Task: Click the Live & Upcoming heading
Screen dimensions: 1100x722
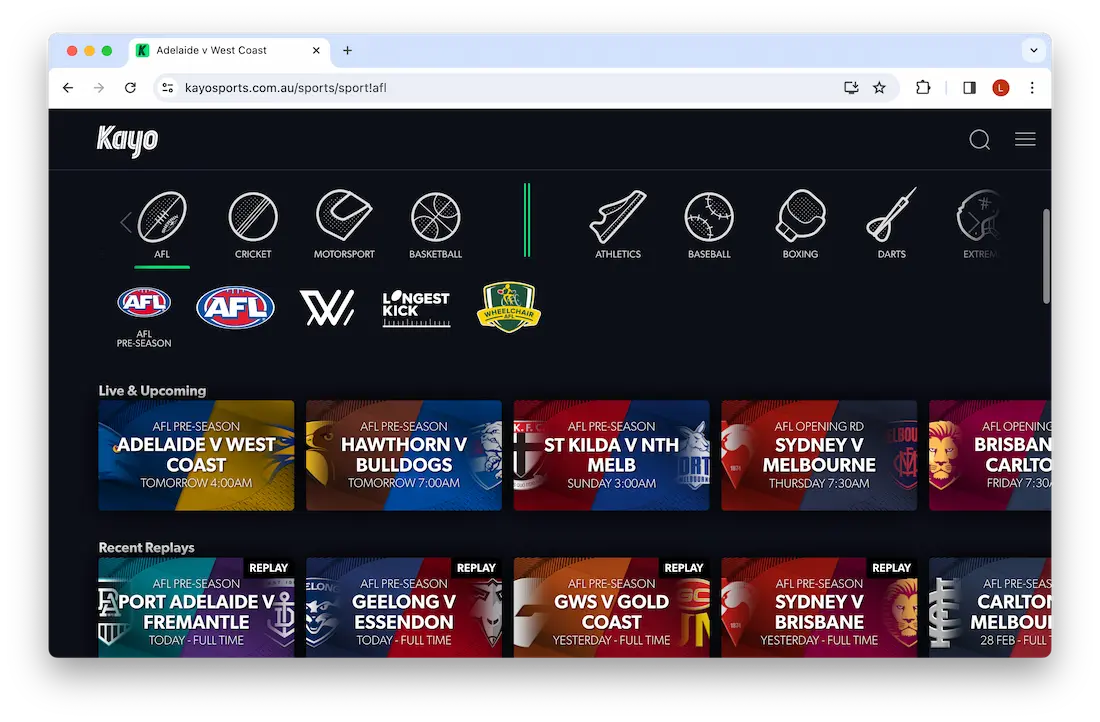Action: click(152, 391)
